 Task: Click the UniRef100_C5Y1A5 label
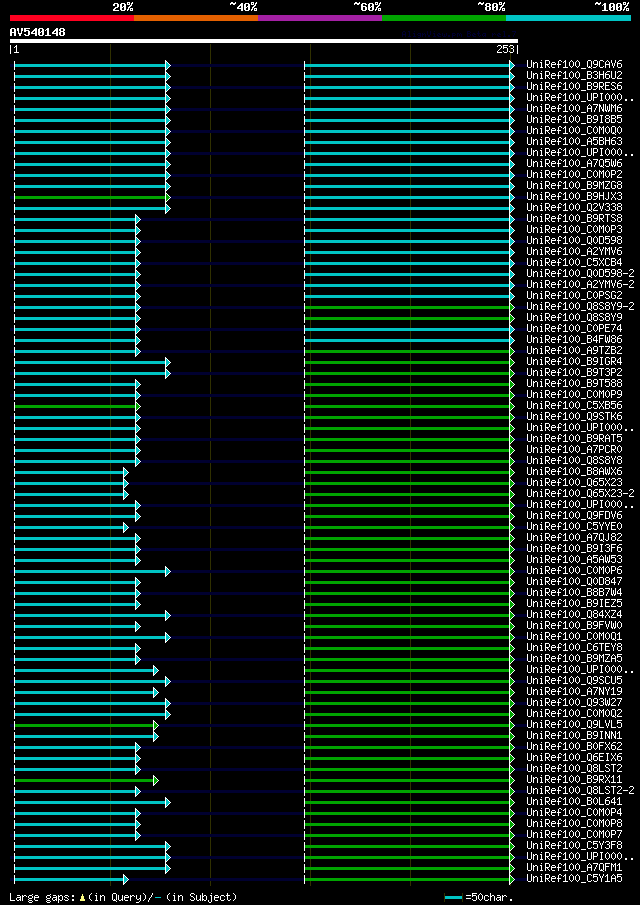pos(574,878)
